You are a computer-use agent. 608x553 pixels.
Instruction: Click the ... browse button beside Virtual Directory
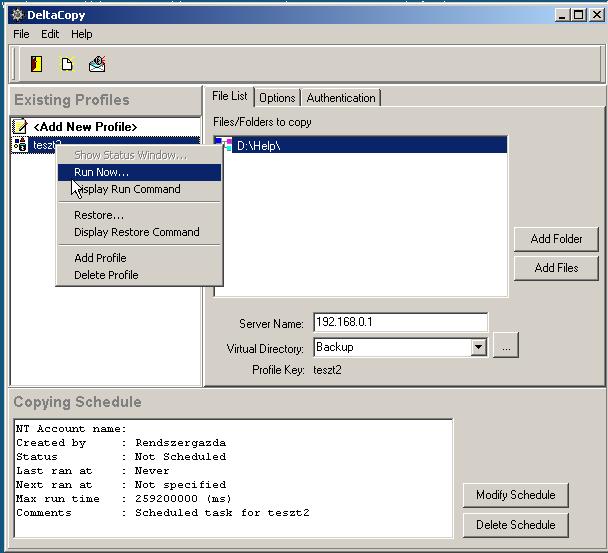coord(506,346)
